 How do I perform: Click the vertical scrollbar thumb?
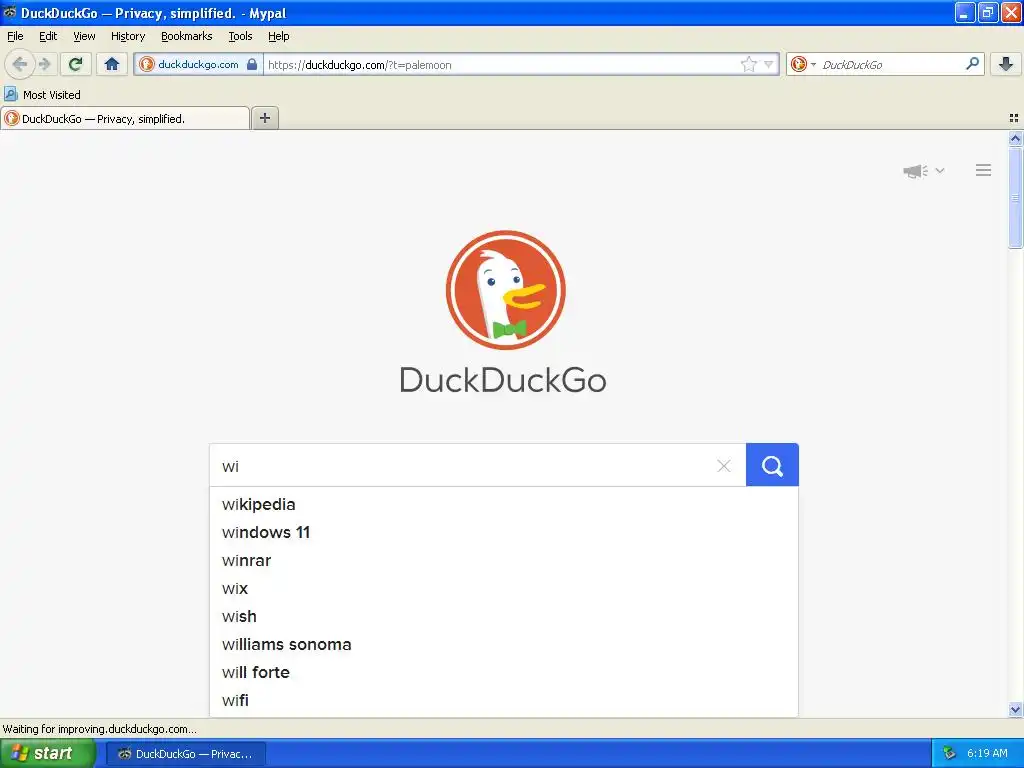point(1015,197)
